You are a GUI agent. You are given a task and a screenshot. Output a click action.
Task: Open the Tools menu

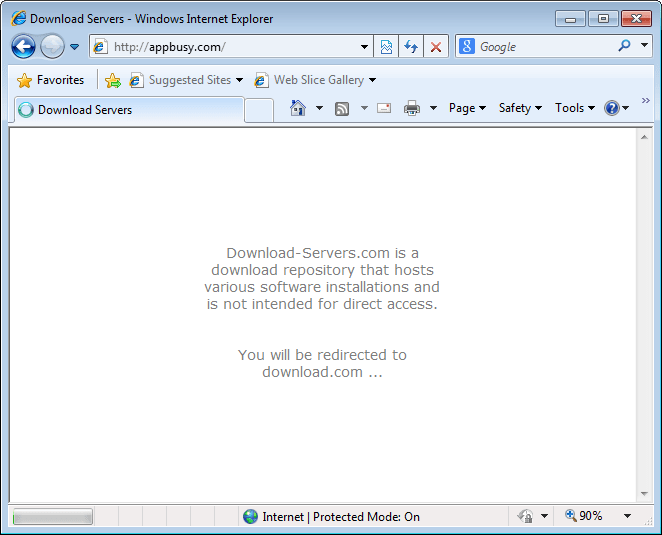coord(575,108)
